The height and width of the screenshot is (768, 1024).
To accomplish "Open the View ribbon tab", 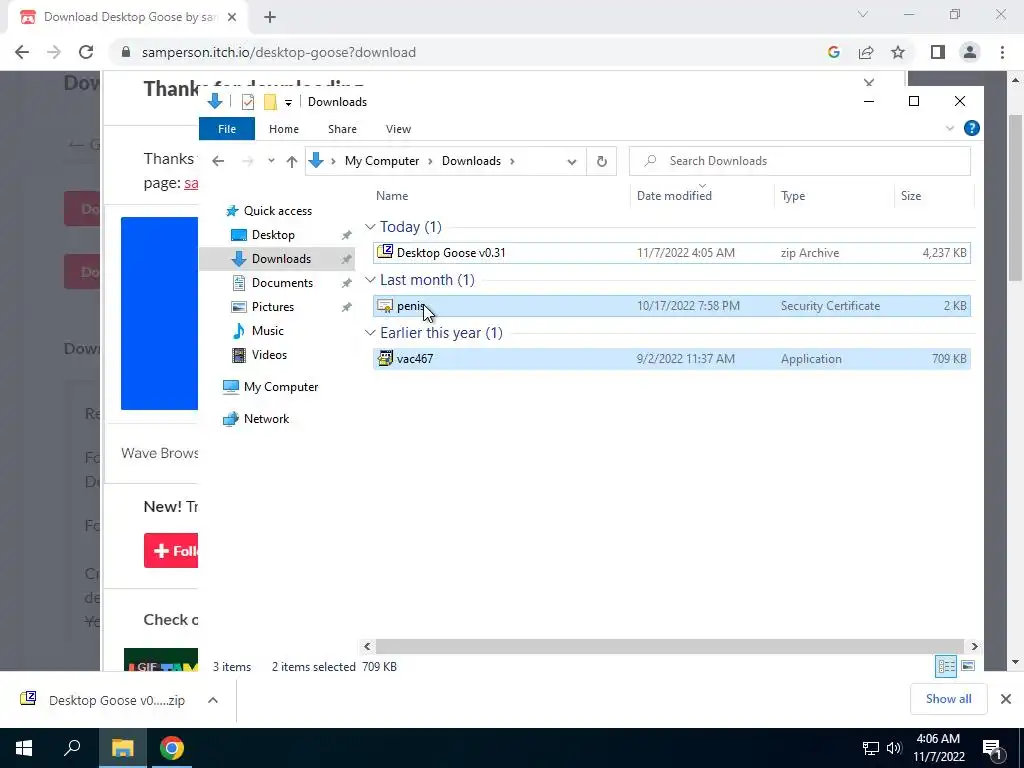I will (x=398, y=129).
